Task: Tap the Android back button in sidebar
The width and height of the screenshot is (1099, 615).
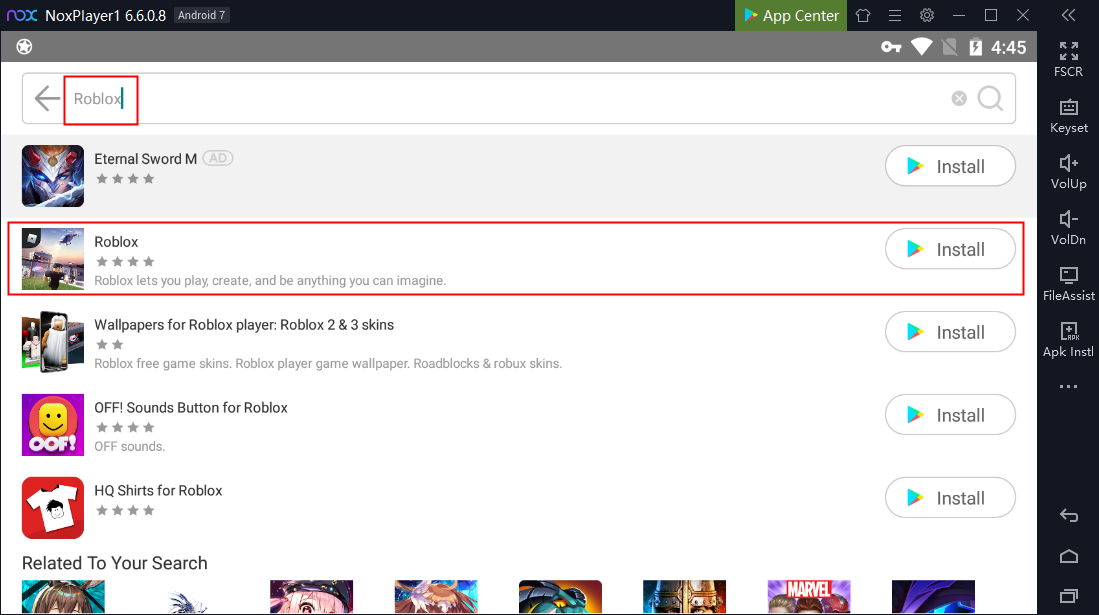Action: [x=1068, y=515]
